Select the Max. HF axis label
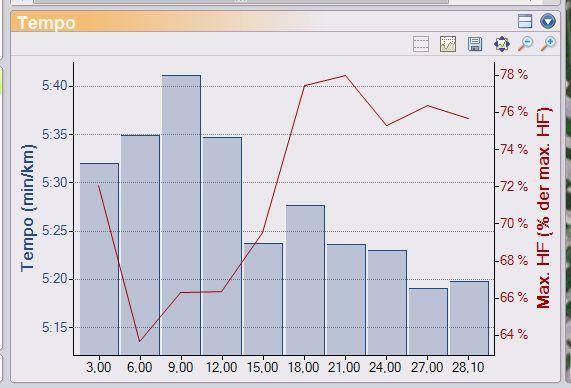The height and width of the screenshot is (388, 571). (x=543, y=208)
